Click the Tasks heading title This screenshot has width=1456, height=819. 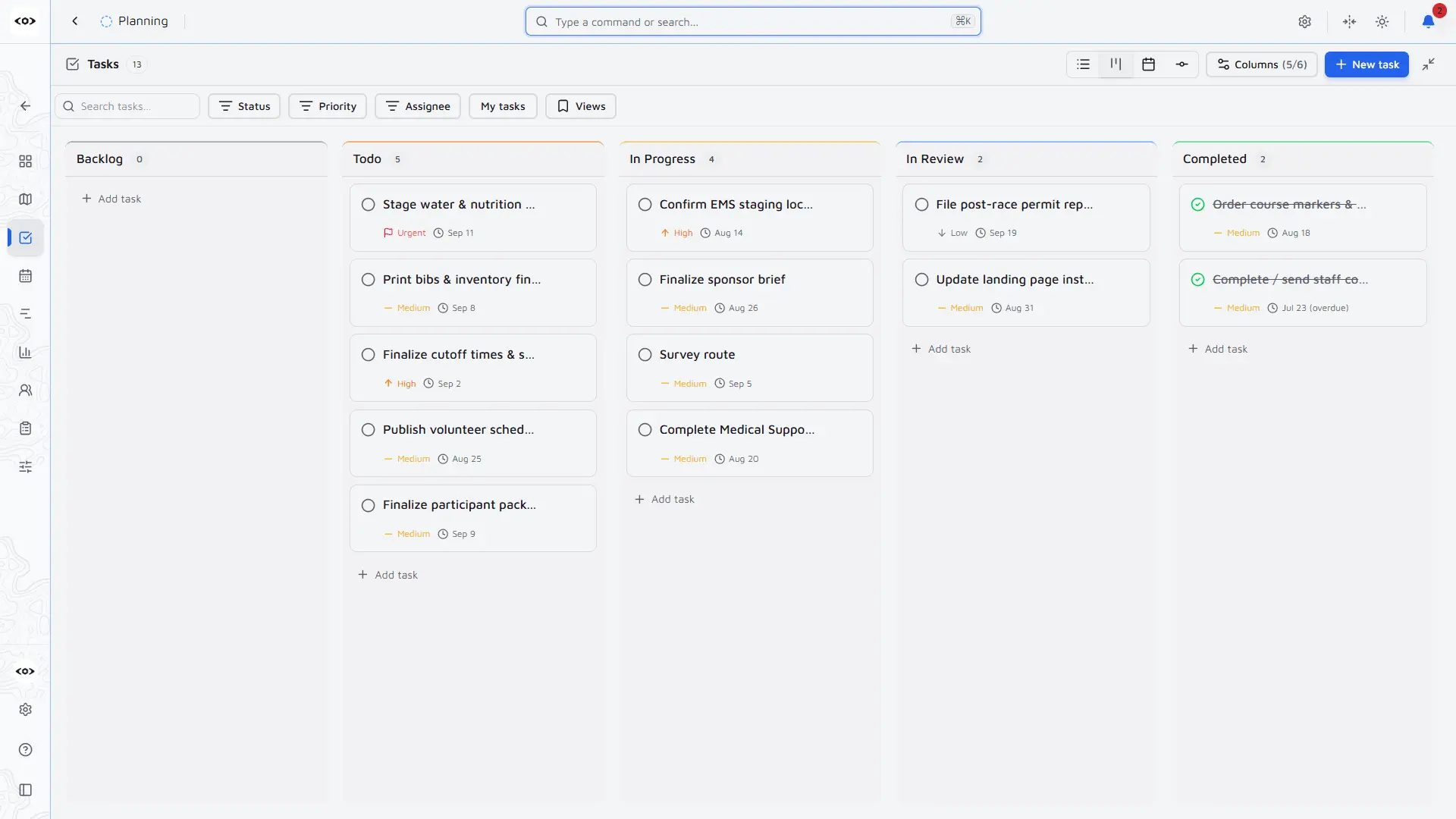[103, 64]
